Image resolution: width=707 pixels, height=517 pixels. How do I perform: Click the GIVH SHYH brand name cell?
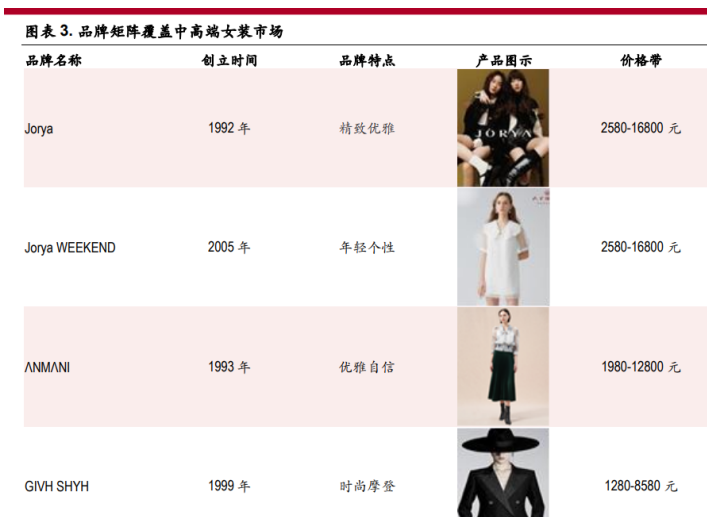pyautogui.click(x=57, y=486)
